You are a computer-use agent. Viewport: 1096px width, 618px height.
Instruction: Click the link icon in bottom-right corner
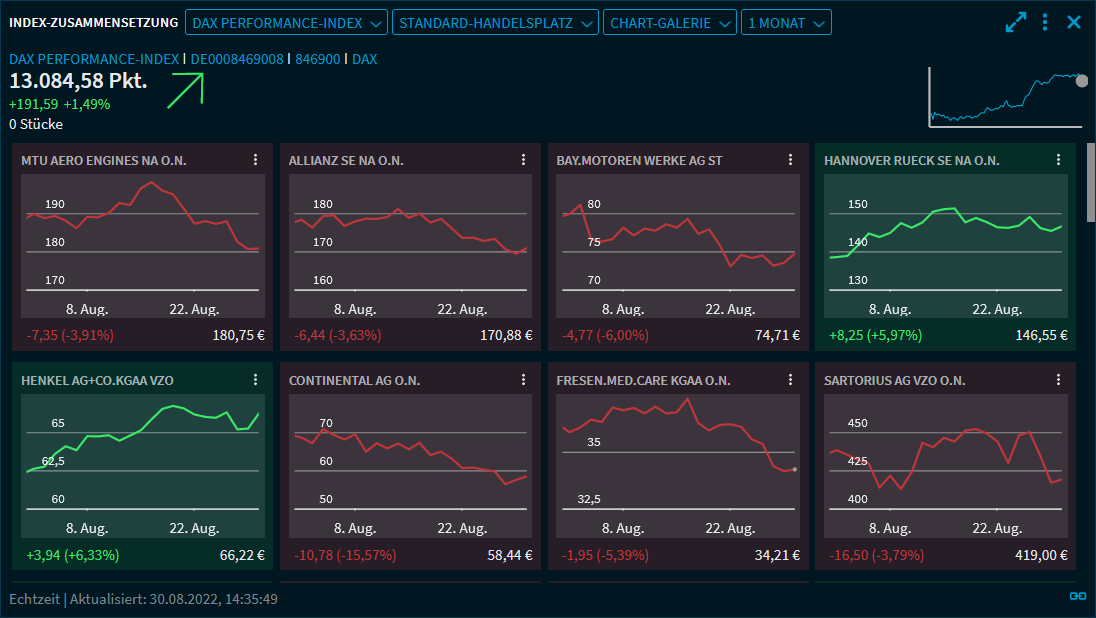coord(1077,596)
